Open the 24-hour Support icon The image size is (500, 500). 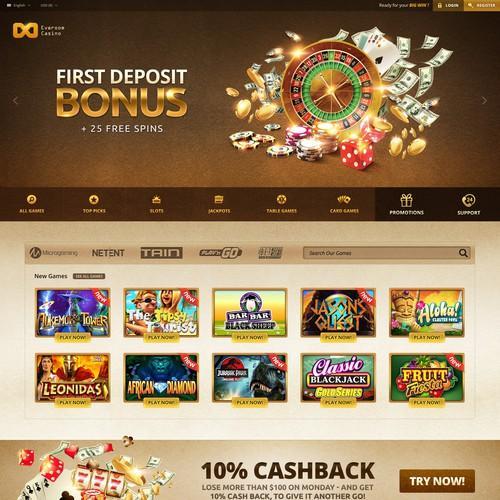[469, 200]
